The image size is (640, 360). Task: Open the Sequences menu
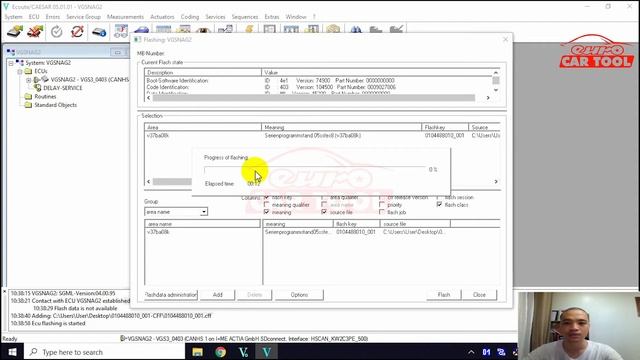click(245, 17)
